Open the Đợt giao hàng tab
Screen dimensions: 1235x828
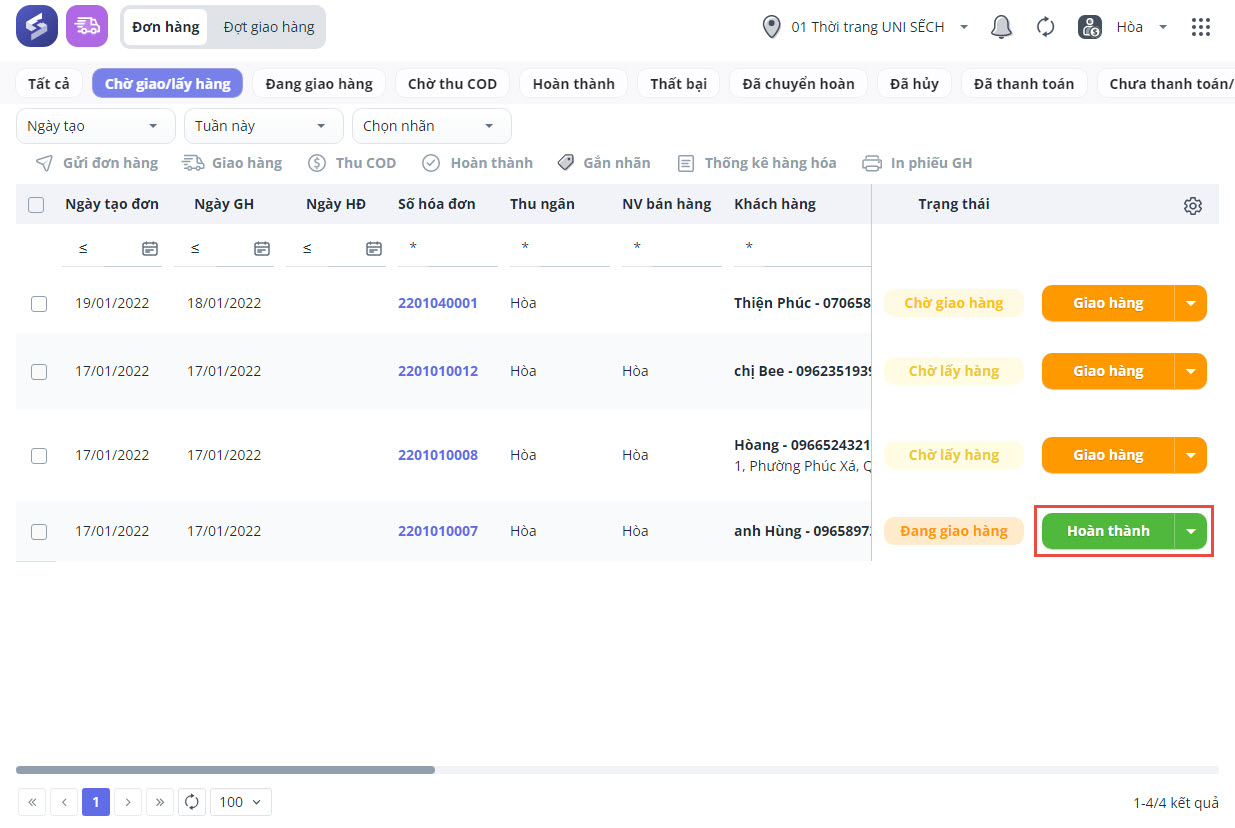[x=268, y=27]
